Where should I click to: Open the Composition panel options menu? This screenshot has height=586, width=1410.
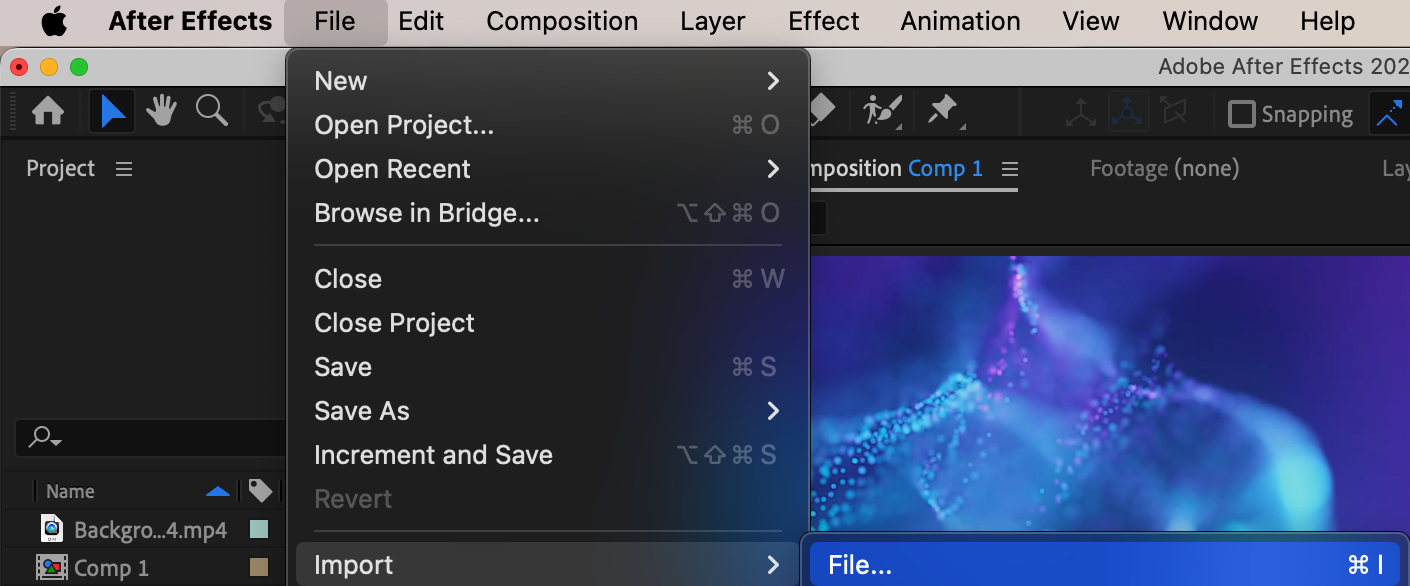(1010, 169)
